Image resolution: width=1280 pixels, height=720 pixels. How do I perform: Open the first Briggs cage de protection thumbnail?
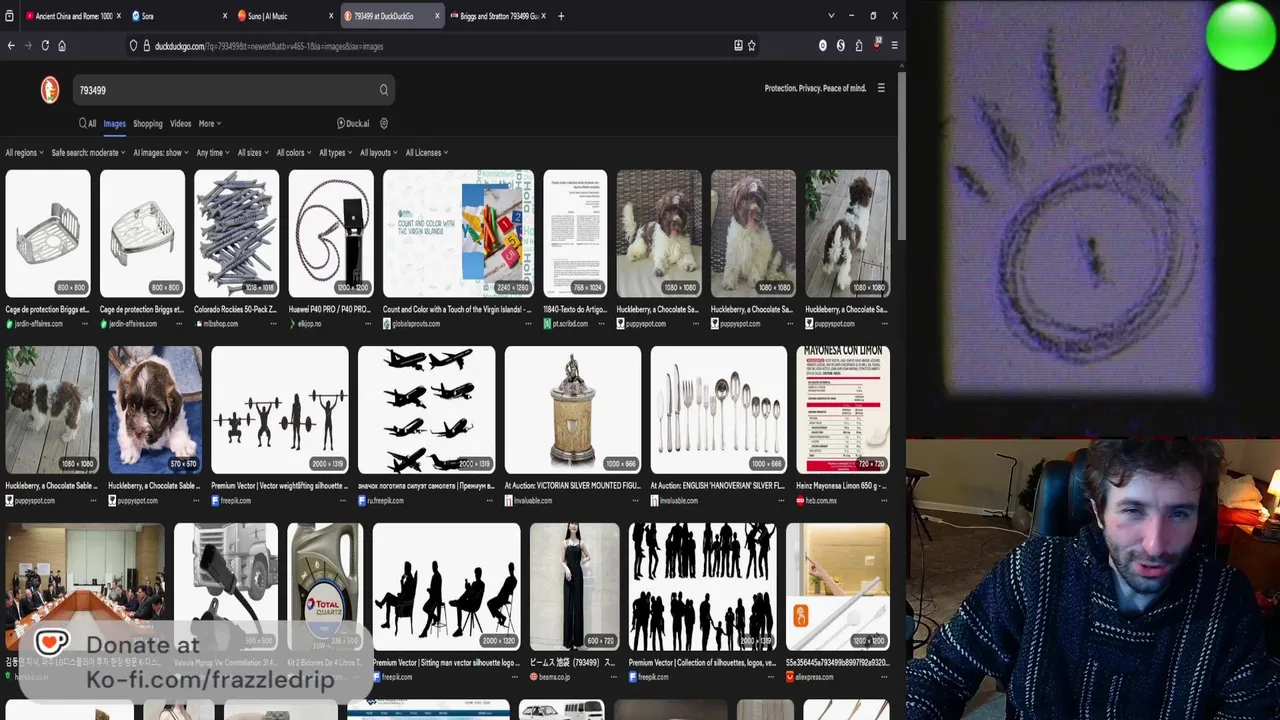(48, 233)
